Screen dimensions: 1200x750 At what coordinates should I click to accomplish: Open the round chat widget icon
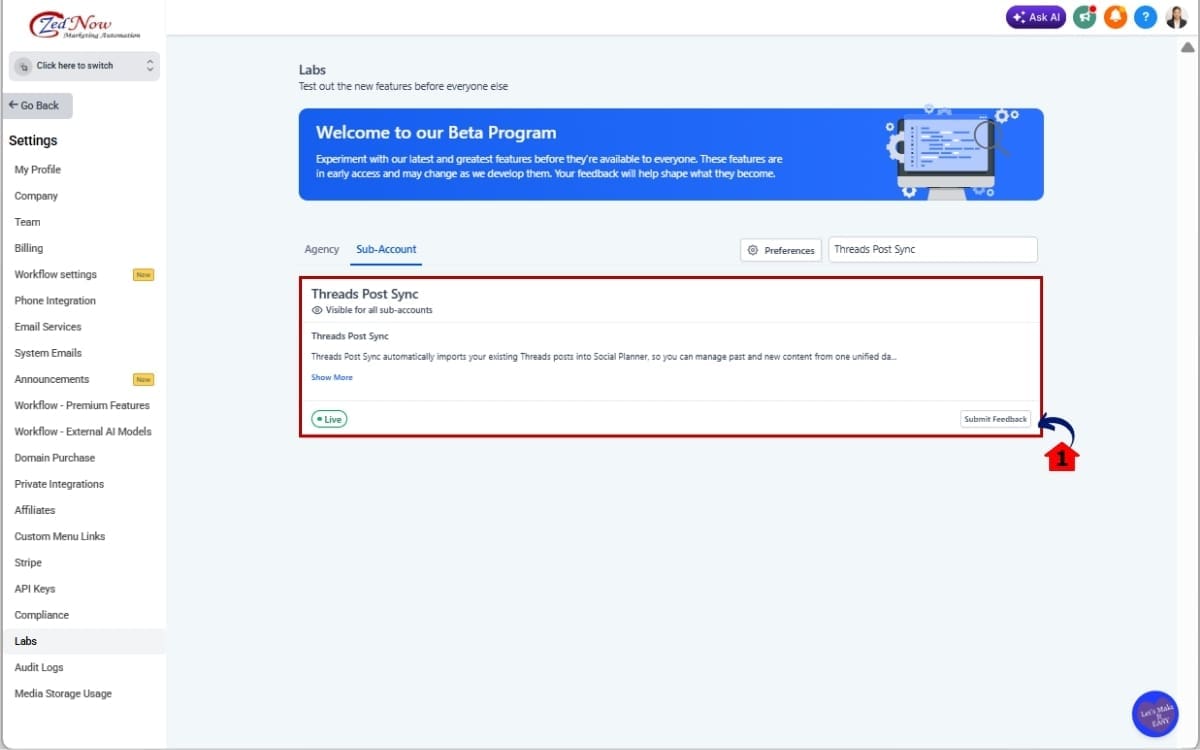pos(1155,714)
